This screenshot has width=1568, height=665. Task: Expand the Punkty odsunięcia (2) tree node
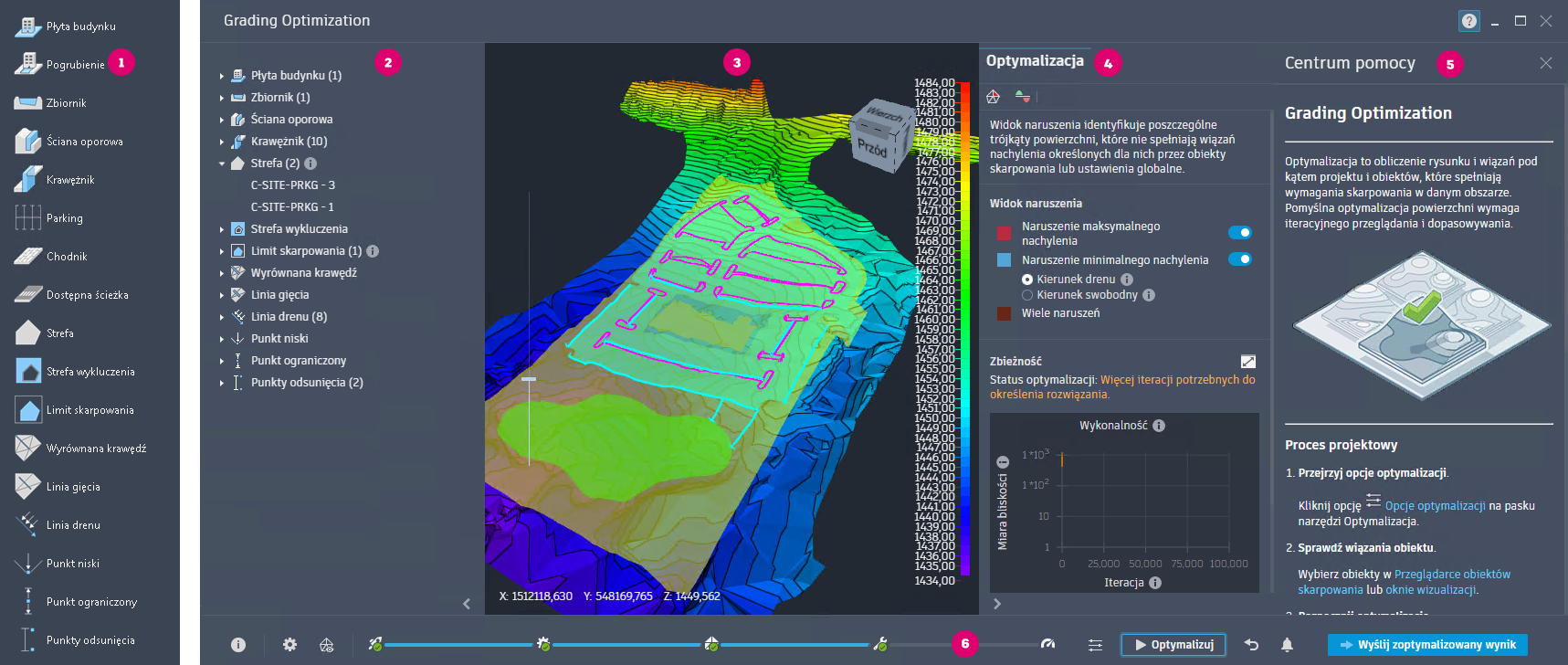point(222,383)
